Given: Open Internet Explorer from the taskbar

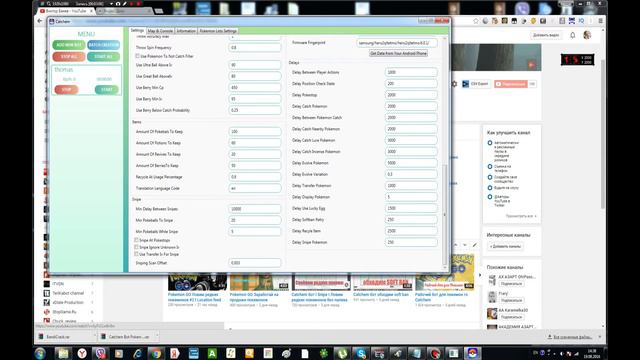Looking at the screenshot, I should click(137, 353).
